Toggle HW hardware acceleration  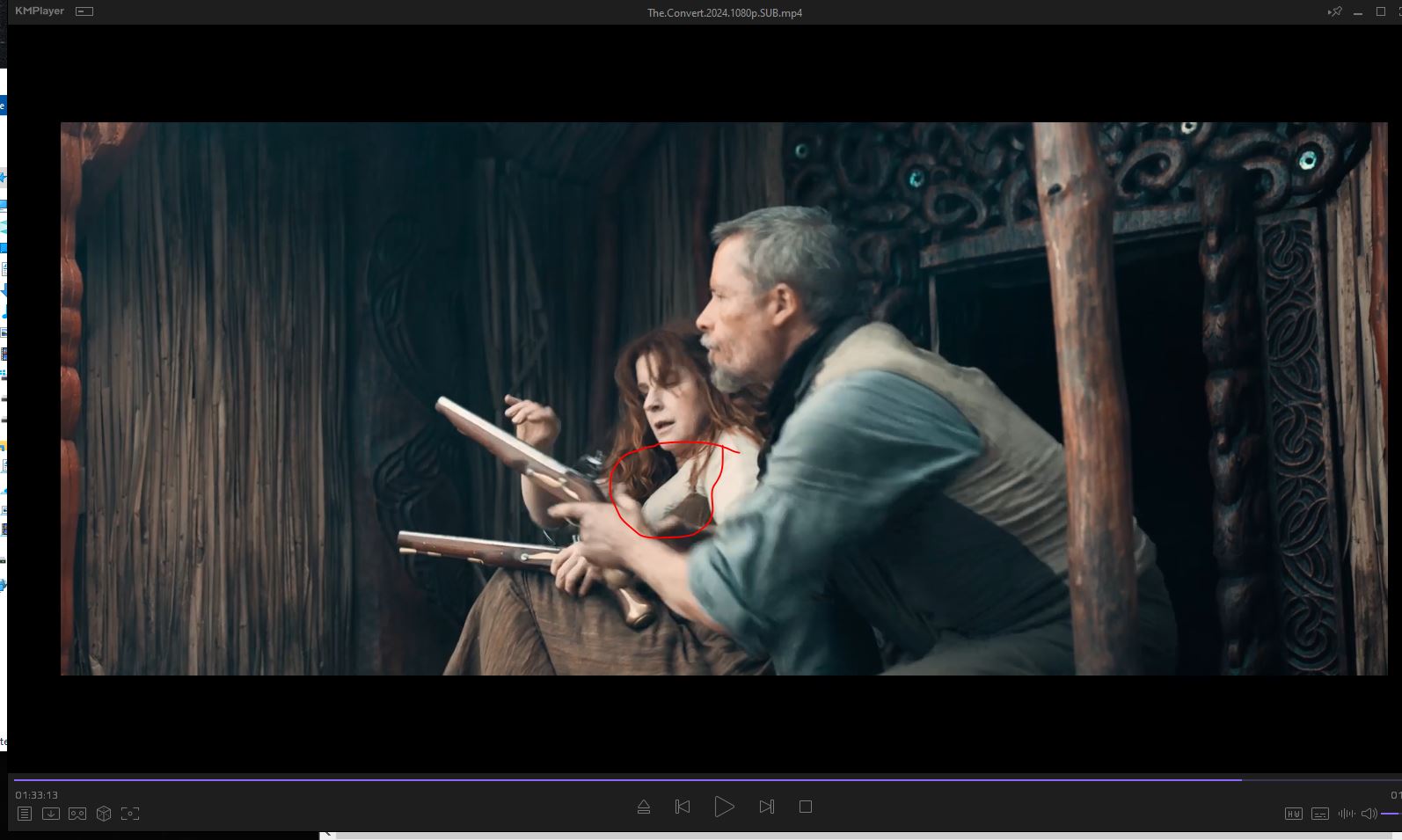(1294, 814)
